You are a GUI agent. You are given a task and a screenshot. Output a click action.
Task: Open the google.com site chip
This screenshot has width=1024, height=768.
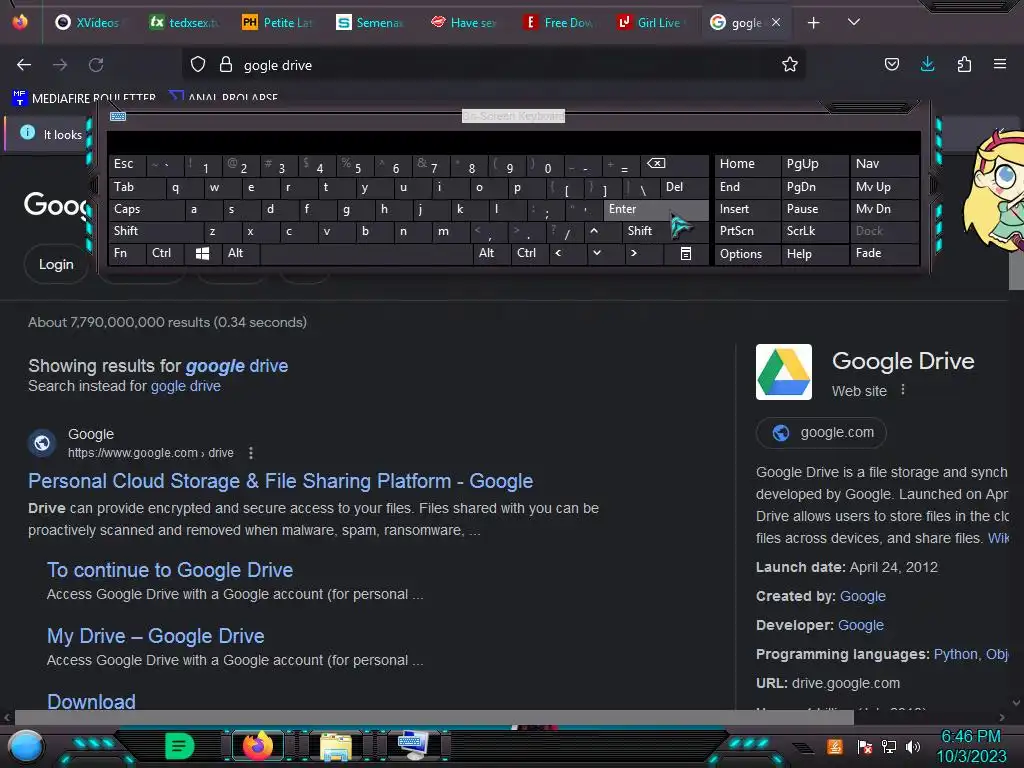[x=822, y=432]
